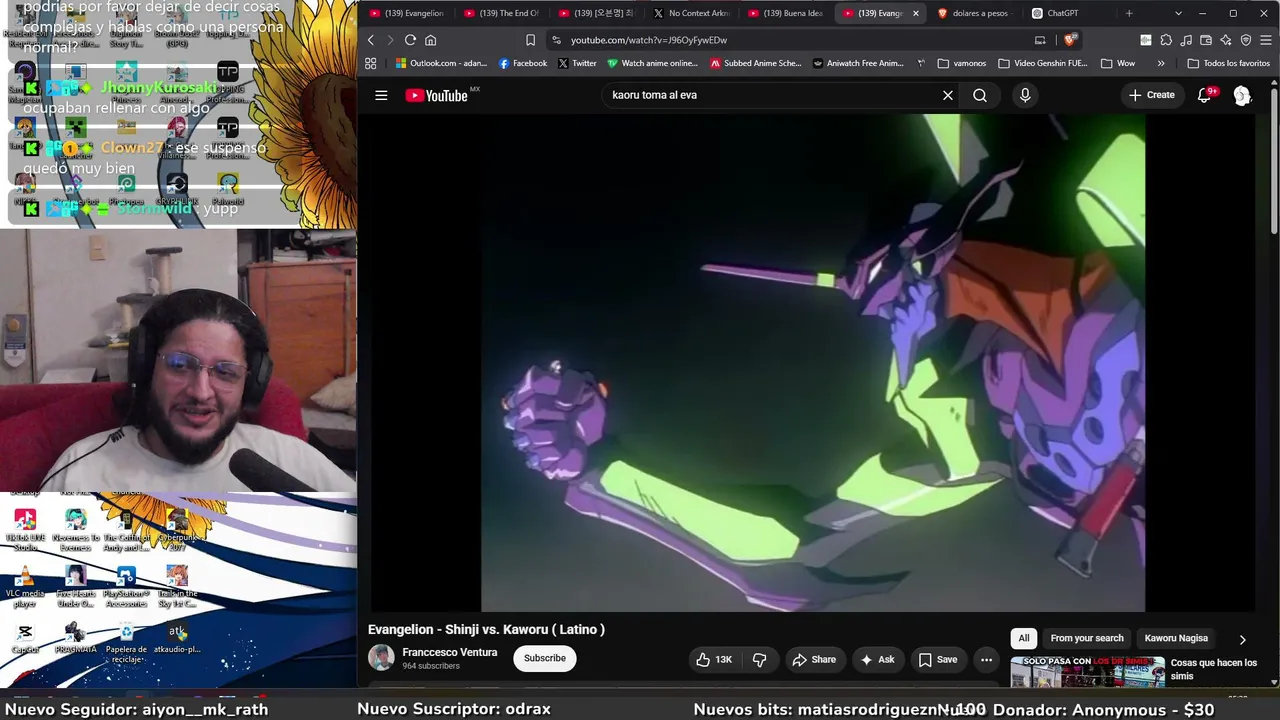
Task: Subscribe to Franccesco Ventura channel
Action: click(545, 658)
